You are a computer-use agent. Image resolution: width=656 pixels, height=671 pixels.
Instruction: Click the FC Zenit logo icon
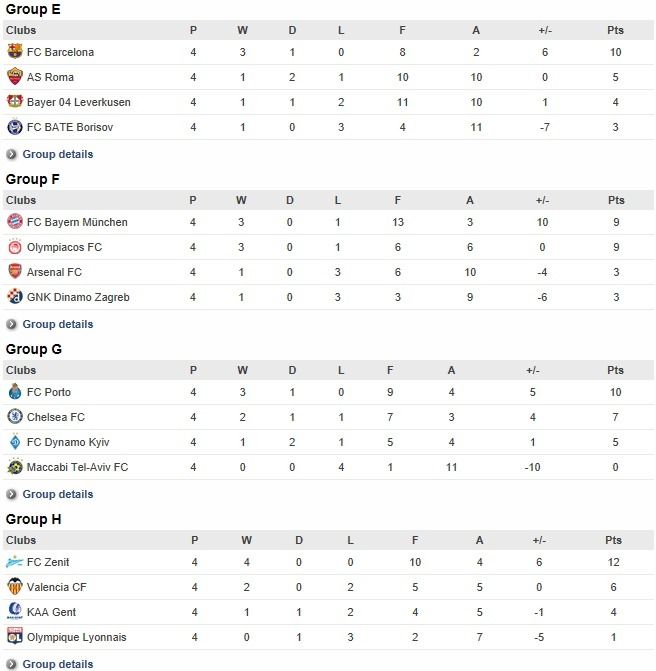[x=15, y=561]
